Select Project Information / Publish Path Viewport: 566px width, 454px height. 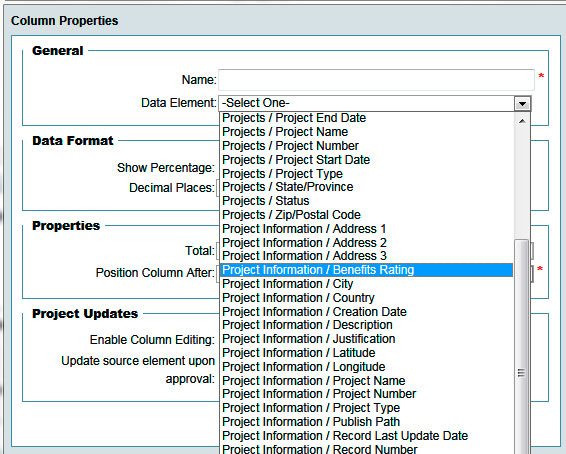tap(366, 422)
